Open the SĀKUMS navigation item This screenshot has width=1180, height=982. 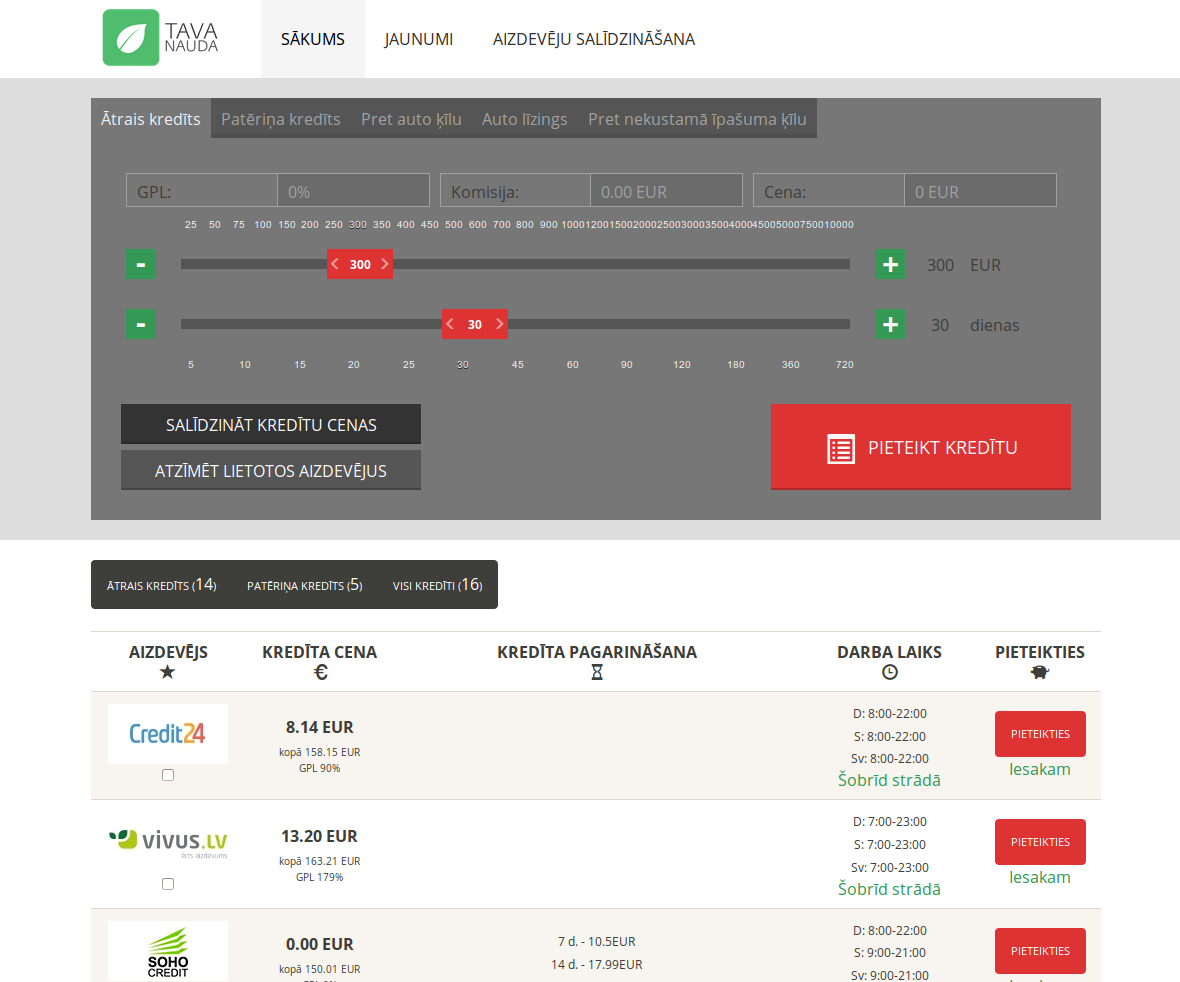(313, 39)
